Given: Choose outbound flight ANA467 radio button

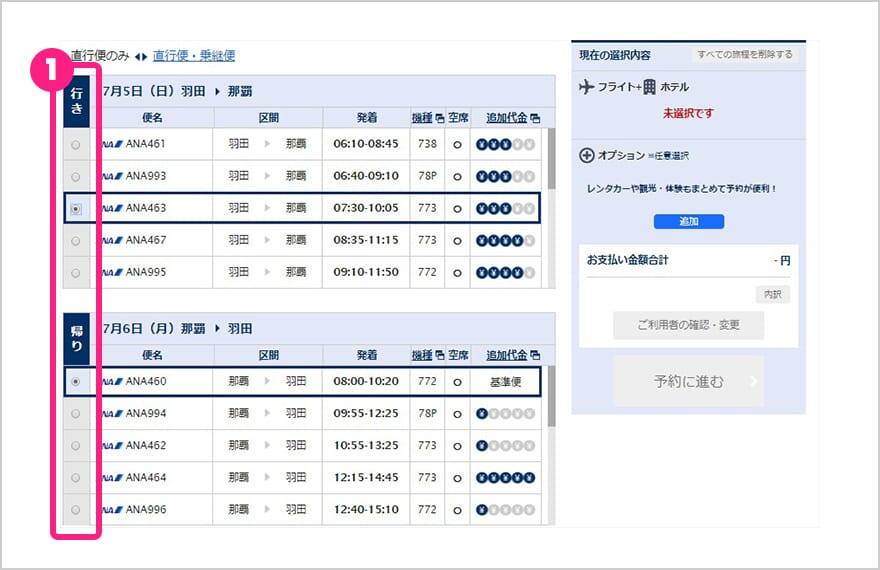Looking at the screenshot, I should coord(77,241).
